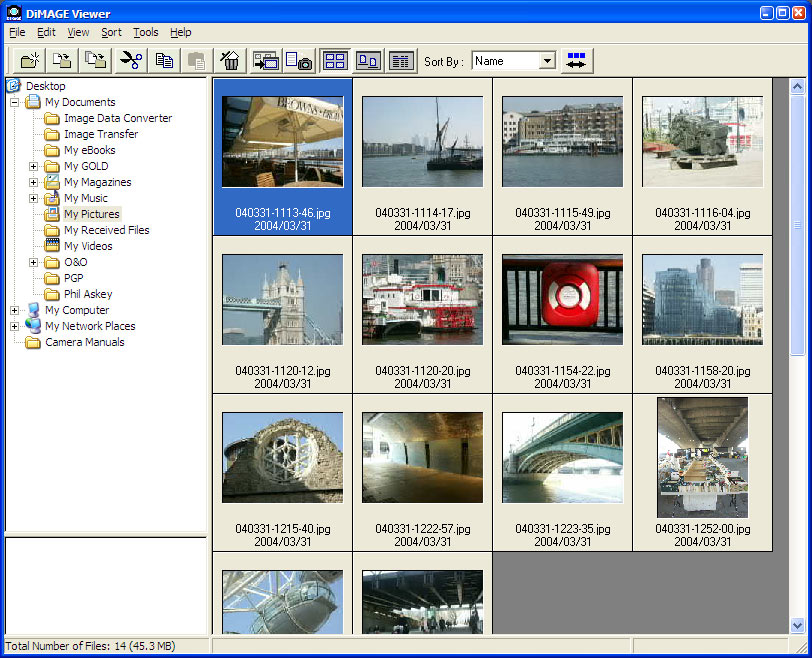The width and height of the screenshot is (812, 658).
Task: Click the My Videos filmstrip icon
Action: (x=52, y=244)
